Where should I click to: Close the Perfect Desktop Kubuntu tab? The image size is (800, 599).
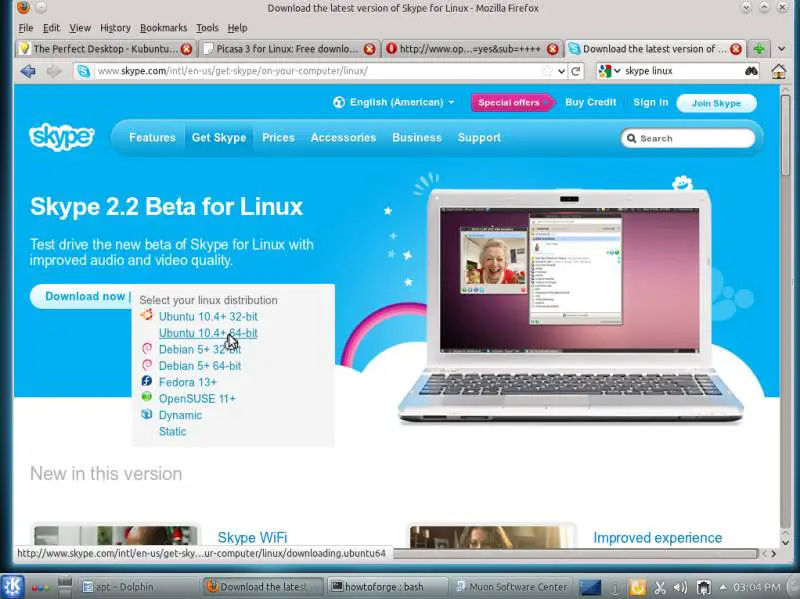(187, 49)
